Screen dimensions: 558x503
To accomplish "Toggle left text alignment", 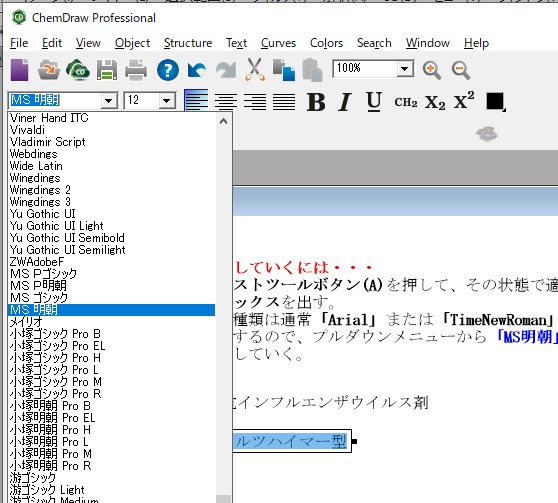I will pos(196,101).
